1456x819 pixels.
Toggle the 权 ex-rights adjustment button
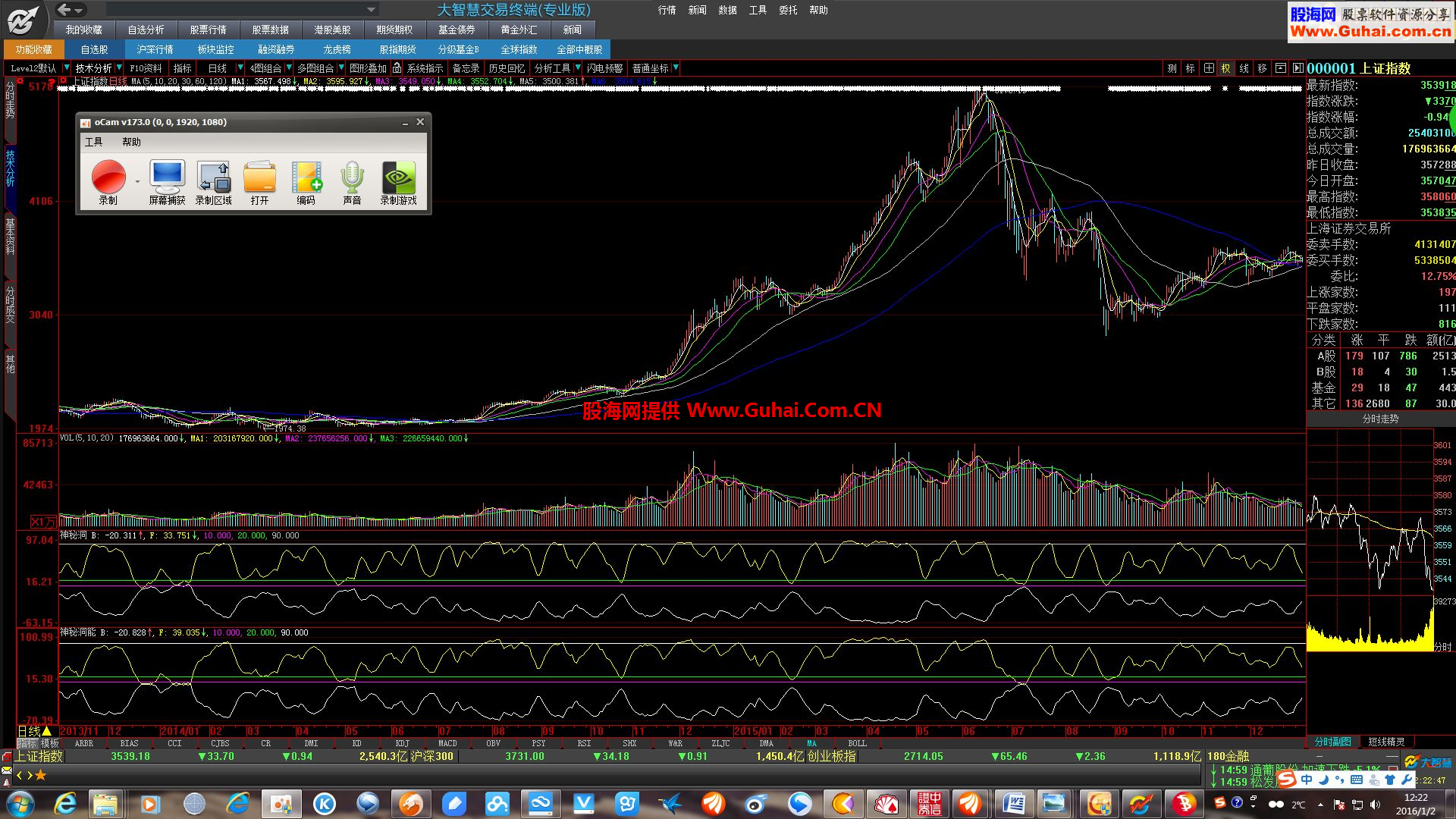click(1225, 68)
